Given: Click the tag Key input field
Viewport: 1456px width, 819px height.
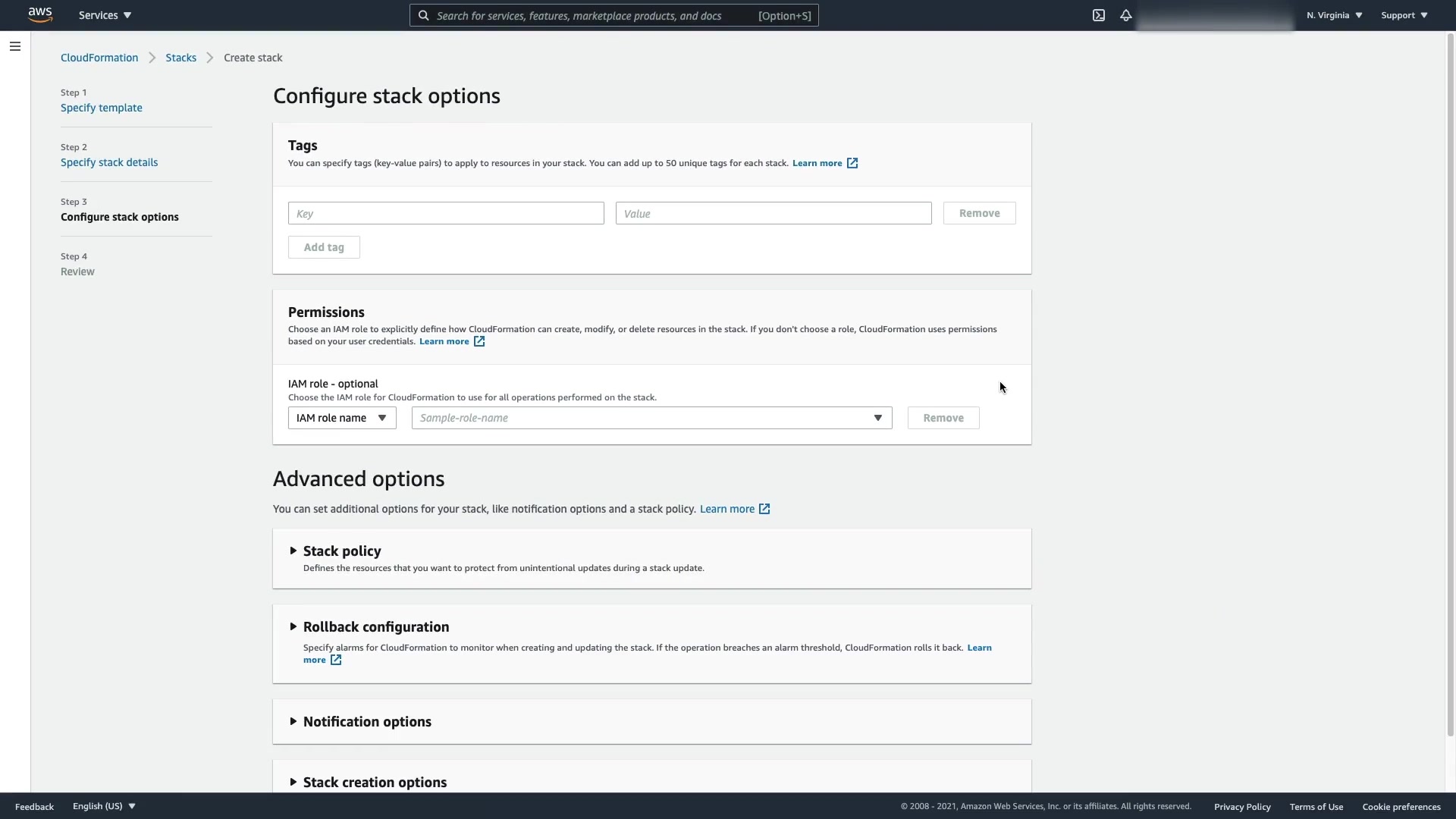Looking at the screenshot, I should [x=446, y=213].
